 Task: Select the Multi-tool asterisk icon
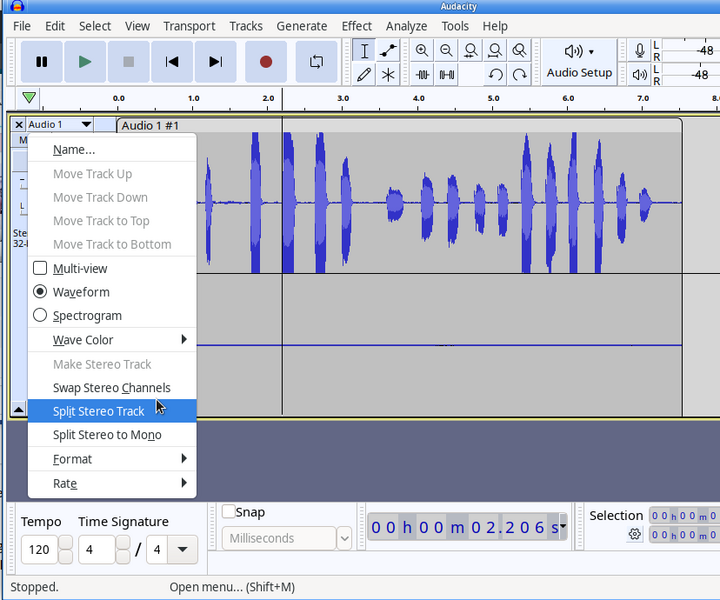[x=388, y=74]
